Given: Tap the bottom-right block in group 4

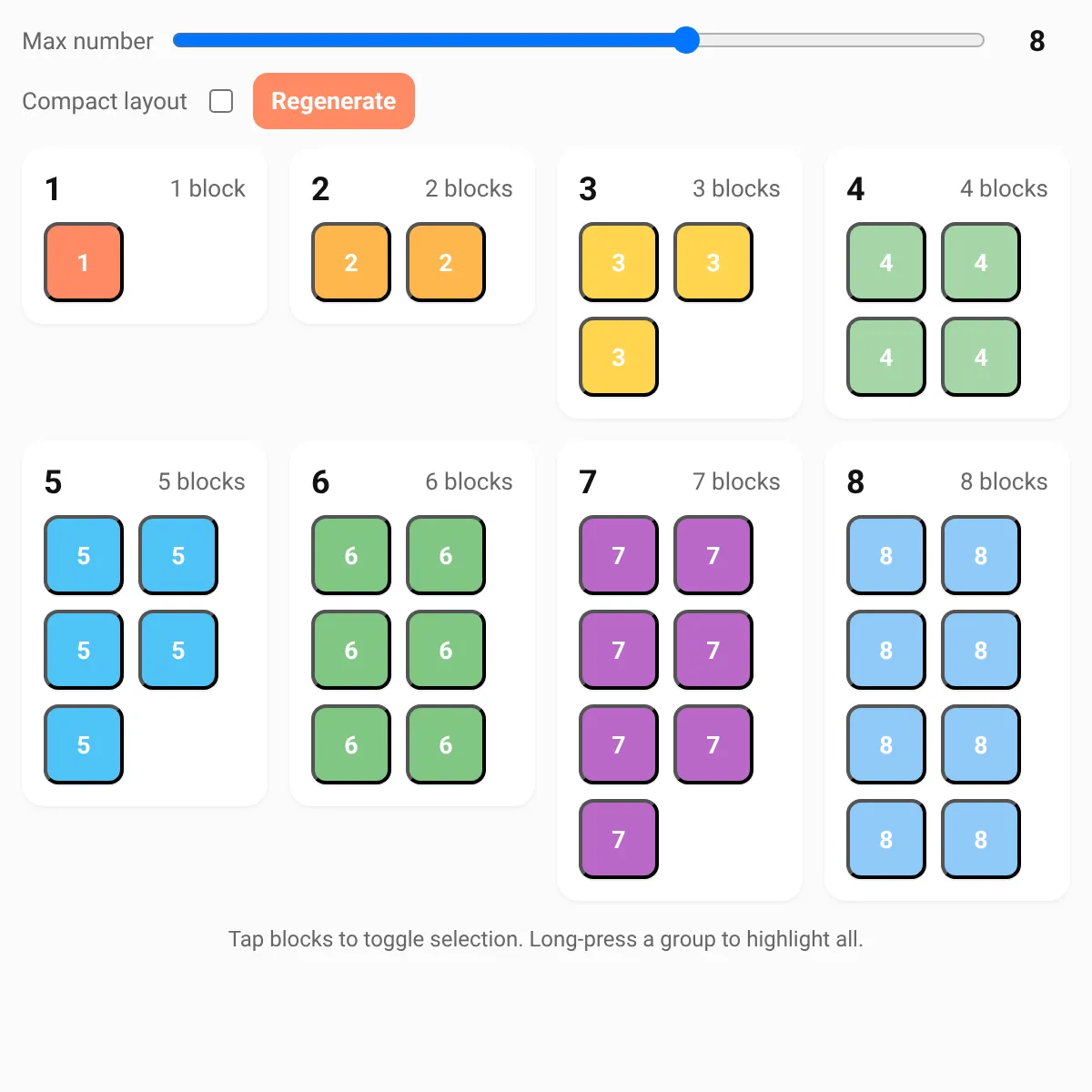Looking at the screenshot, I should 981,357.
